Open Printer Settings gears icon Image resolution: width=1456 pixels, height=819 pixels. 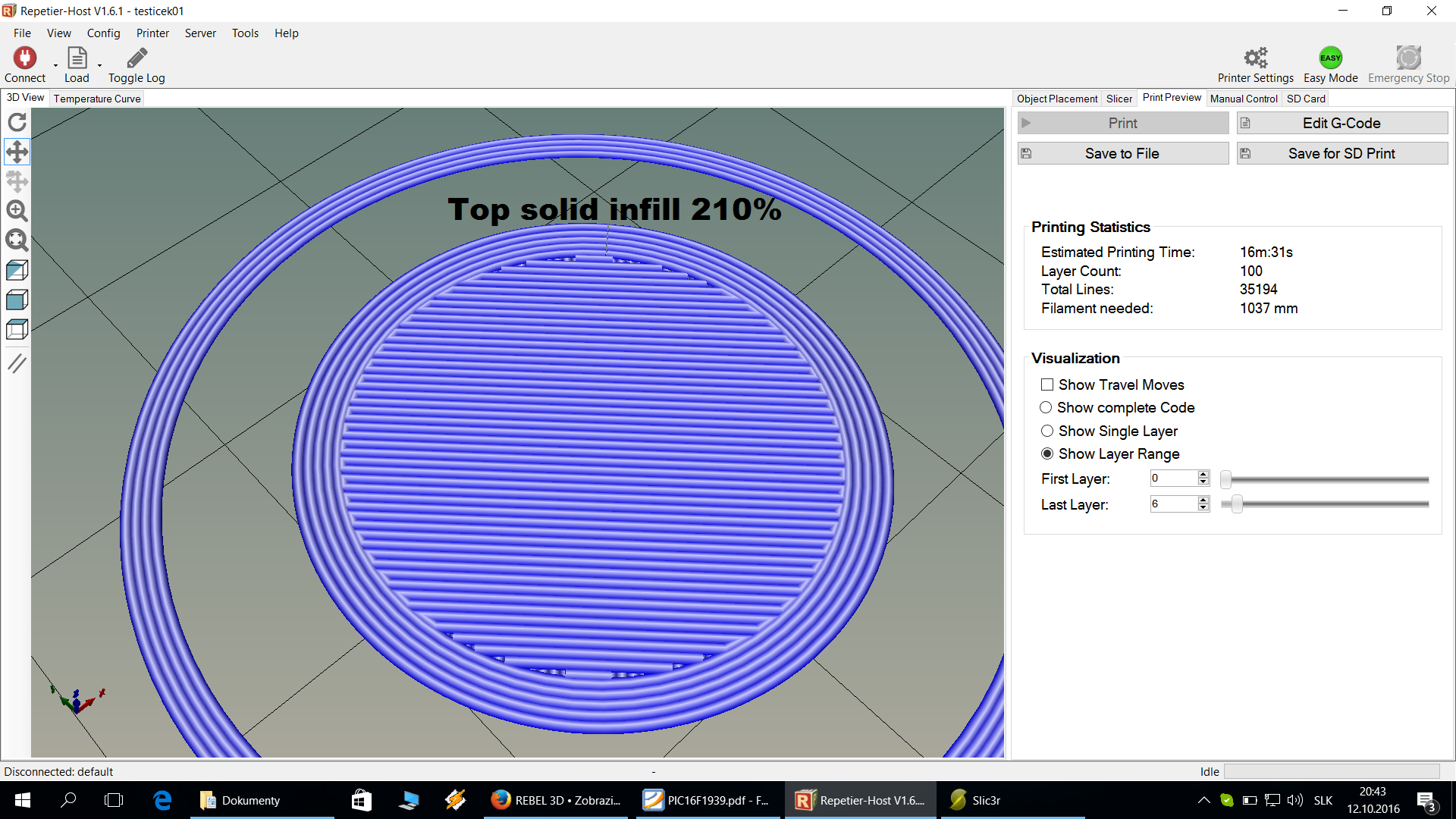click(x=1255, y=58)
